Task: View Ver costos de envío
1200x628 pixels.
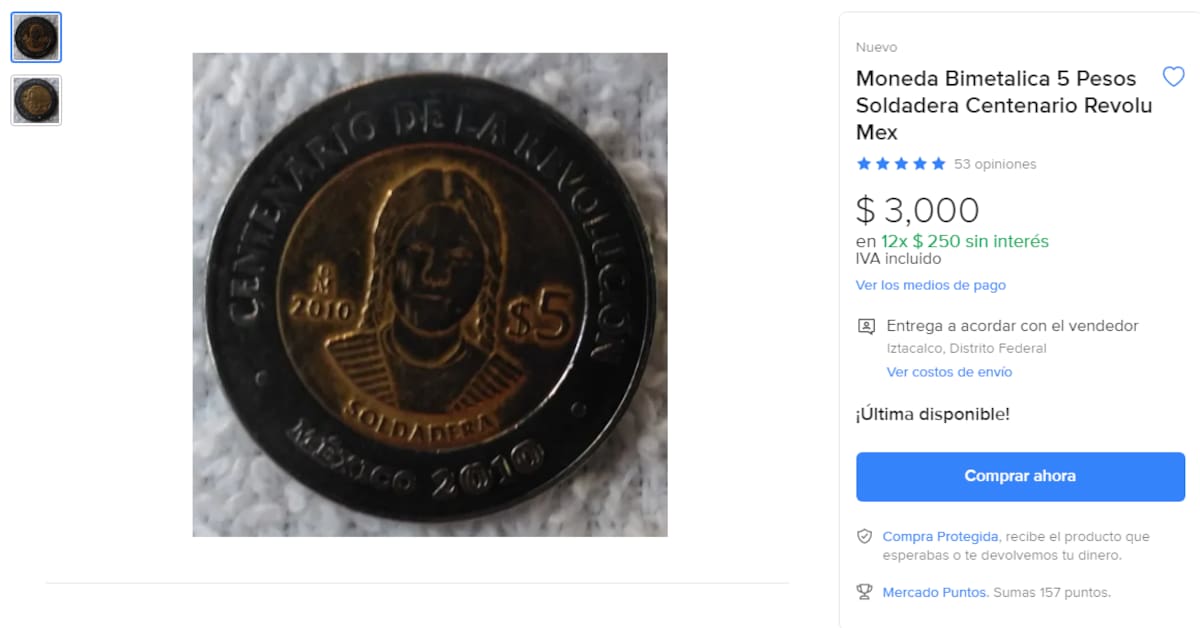Action: pyautogui.click(x=949, y=372)
